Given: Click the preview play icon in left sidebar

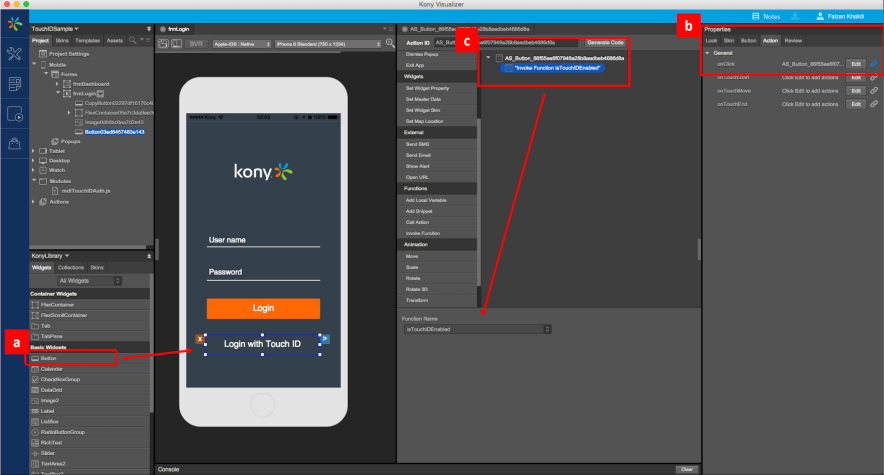Looking at the screenshot, I should point(15,114).
